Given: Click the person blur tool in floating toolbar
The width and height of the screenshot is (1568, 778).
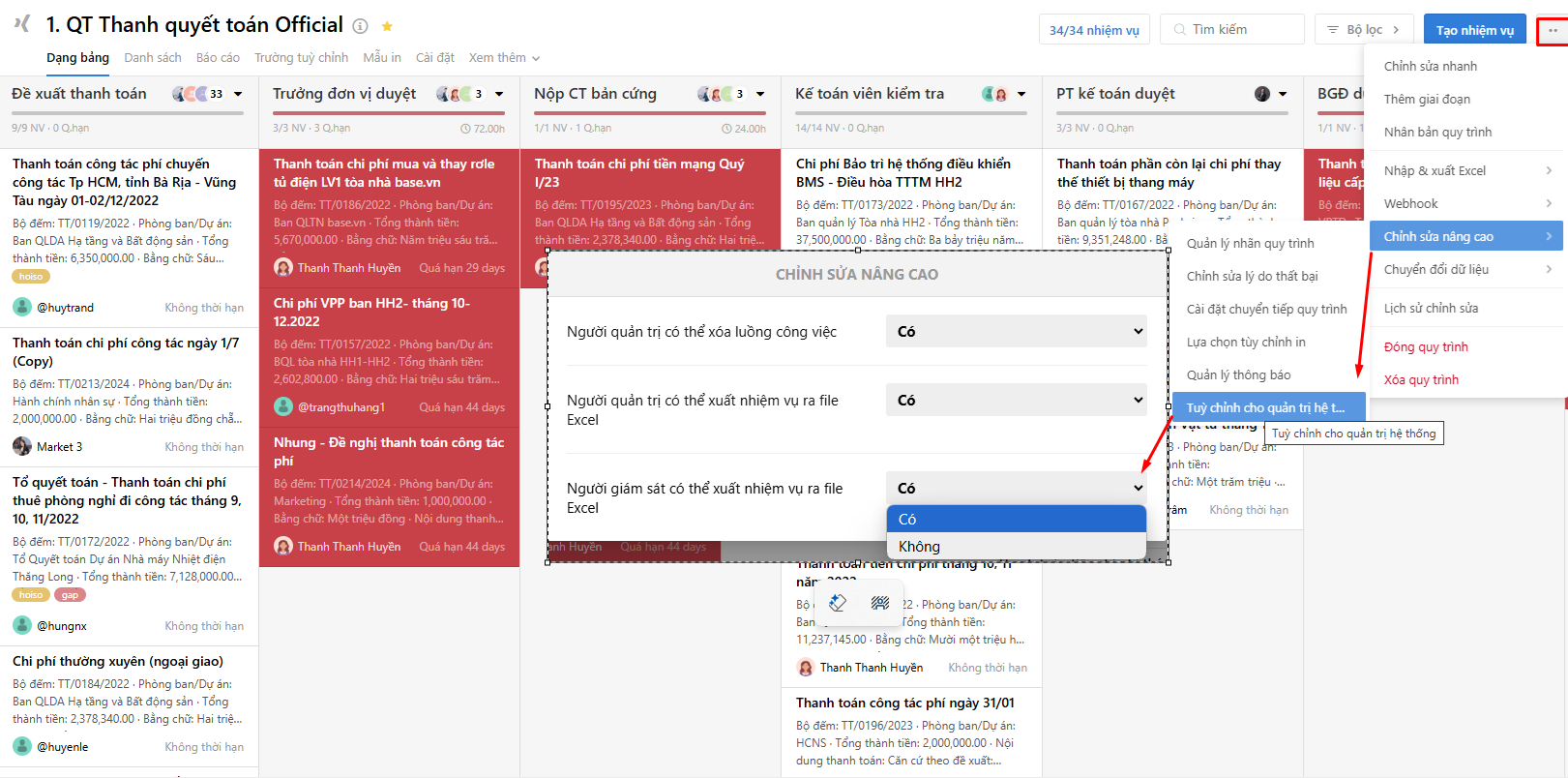Looking at the screenshot, I should pos(879,603).
